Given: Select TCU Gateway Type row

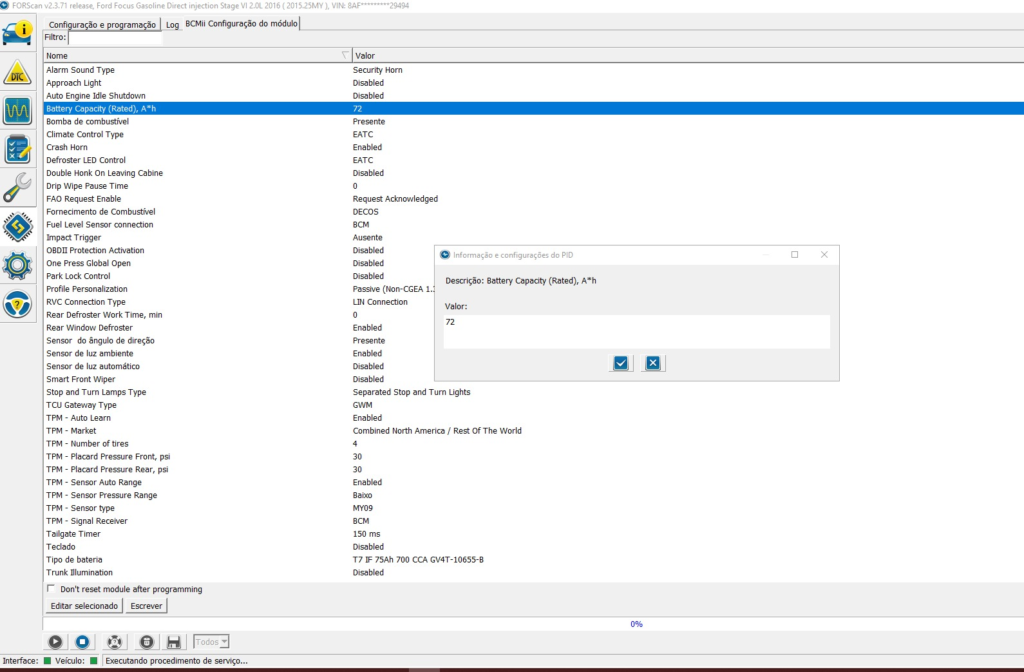Looking at the screenshot, I should [x=534, y=406].
